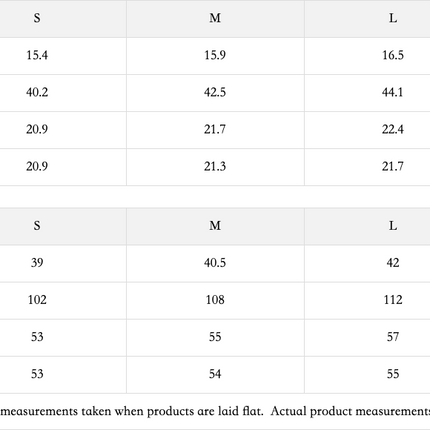Image resolution: width=430 pixels, height=430 pixels.
Task: Select the 108 cell value
Action: click(x=215, y=300)
